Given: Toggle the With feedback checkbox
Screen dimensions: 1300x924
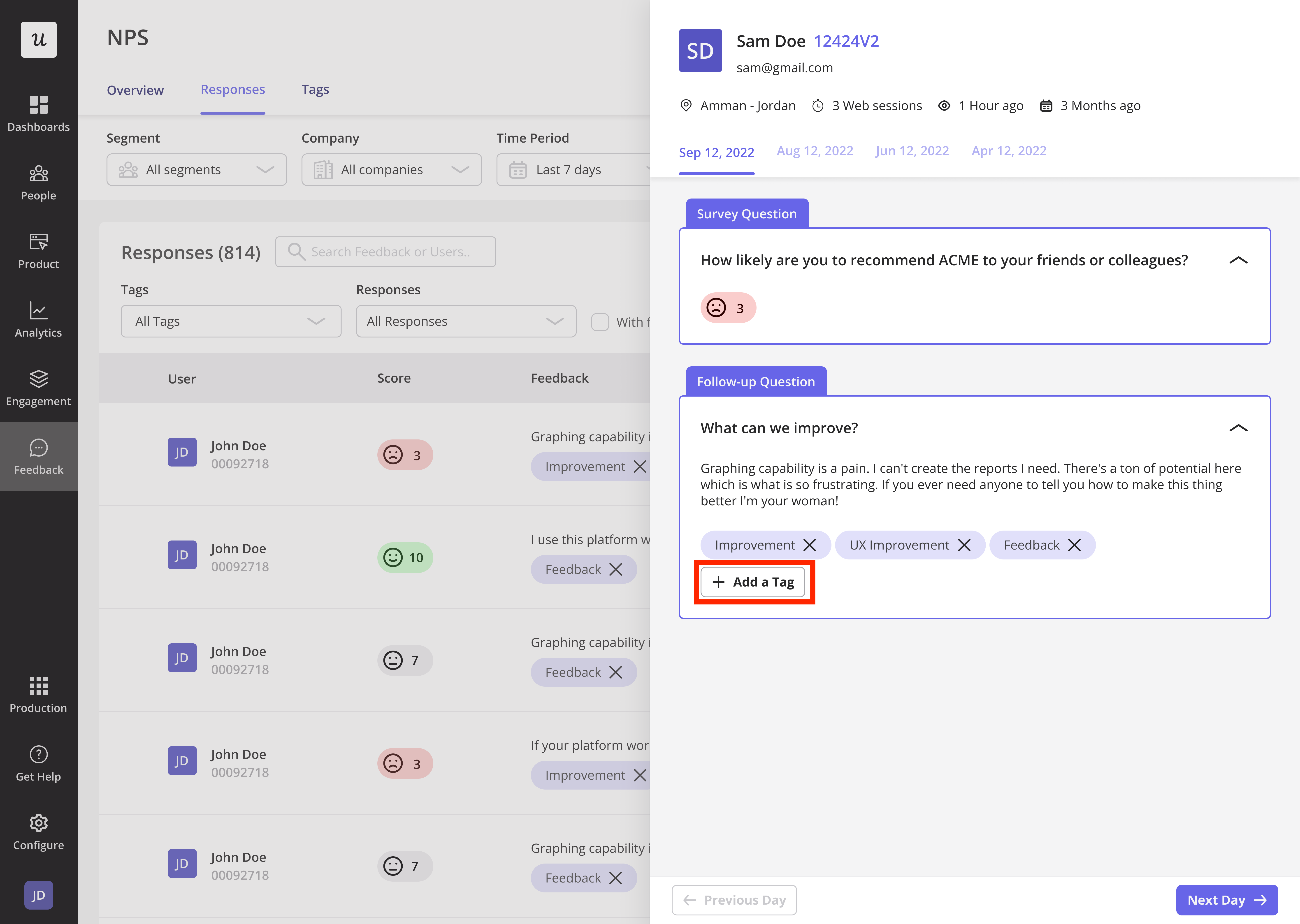Looking at the screenshot, I should click(x=600, y=322).
